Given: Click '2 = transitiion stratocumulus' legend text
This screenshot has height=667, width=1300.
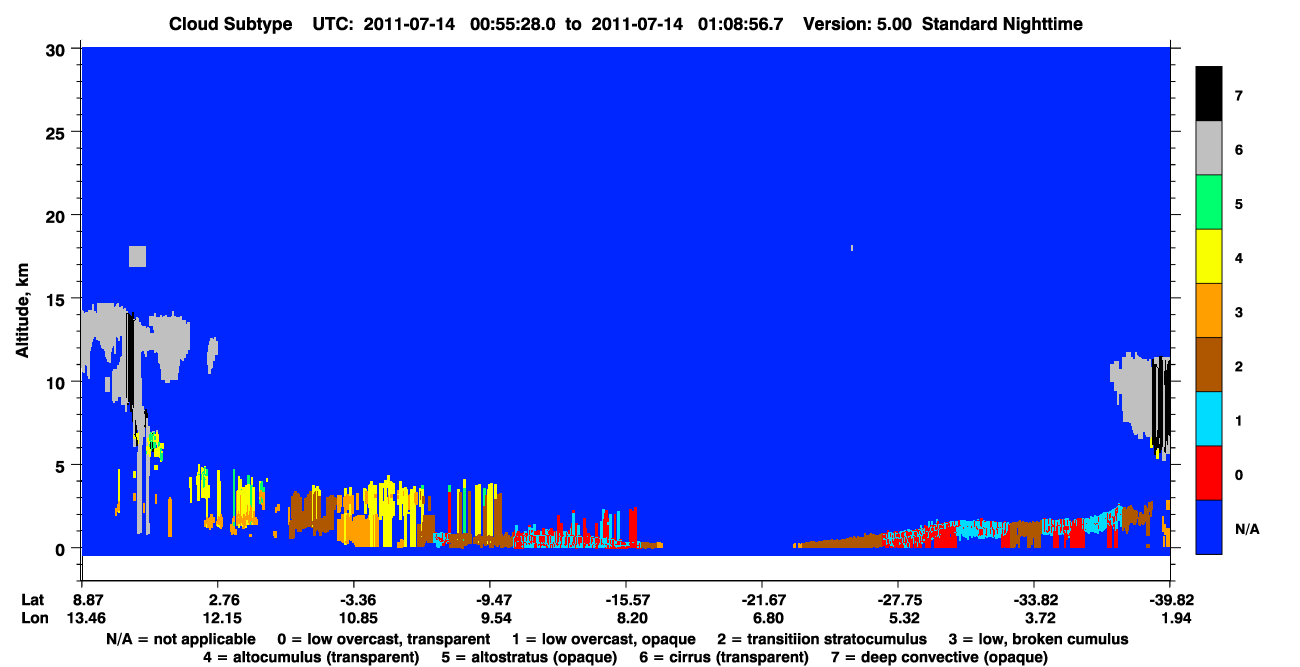Looking at the screenshot, I should point(822,639).
